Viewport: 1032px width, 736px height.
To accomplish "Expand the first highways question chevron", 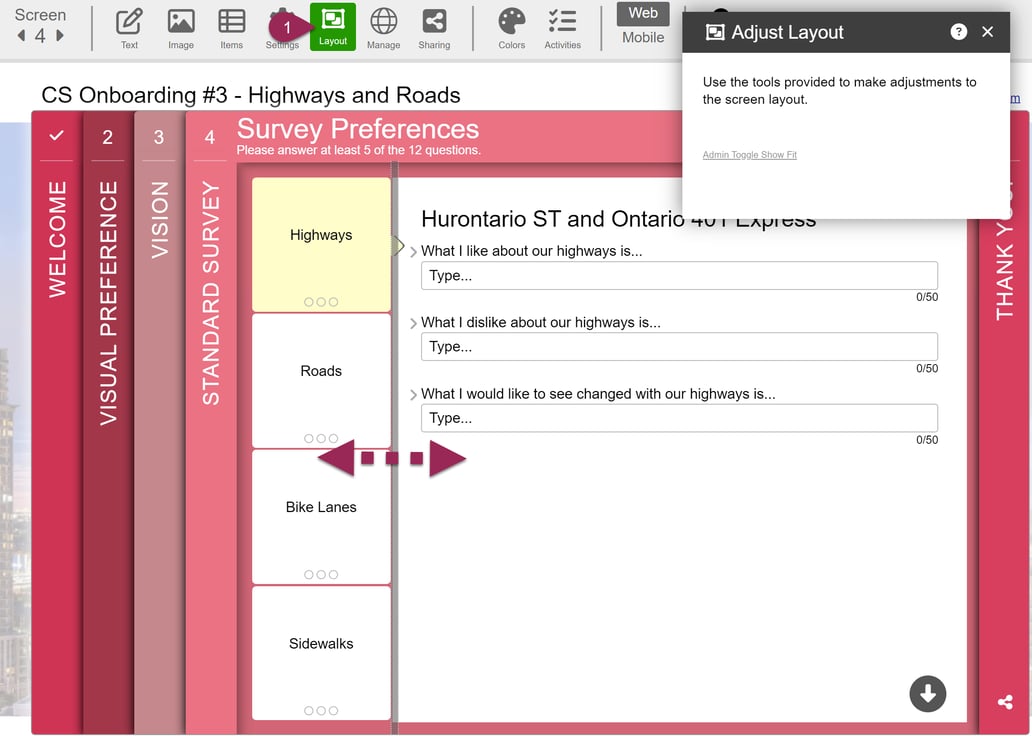I will click(412, 251).
